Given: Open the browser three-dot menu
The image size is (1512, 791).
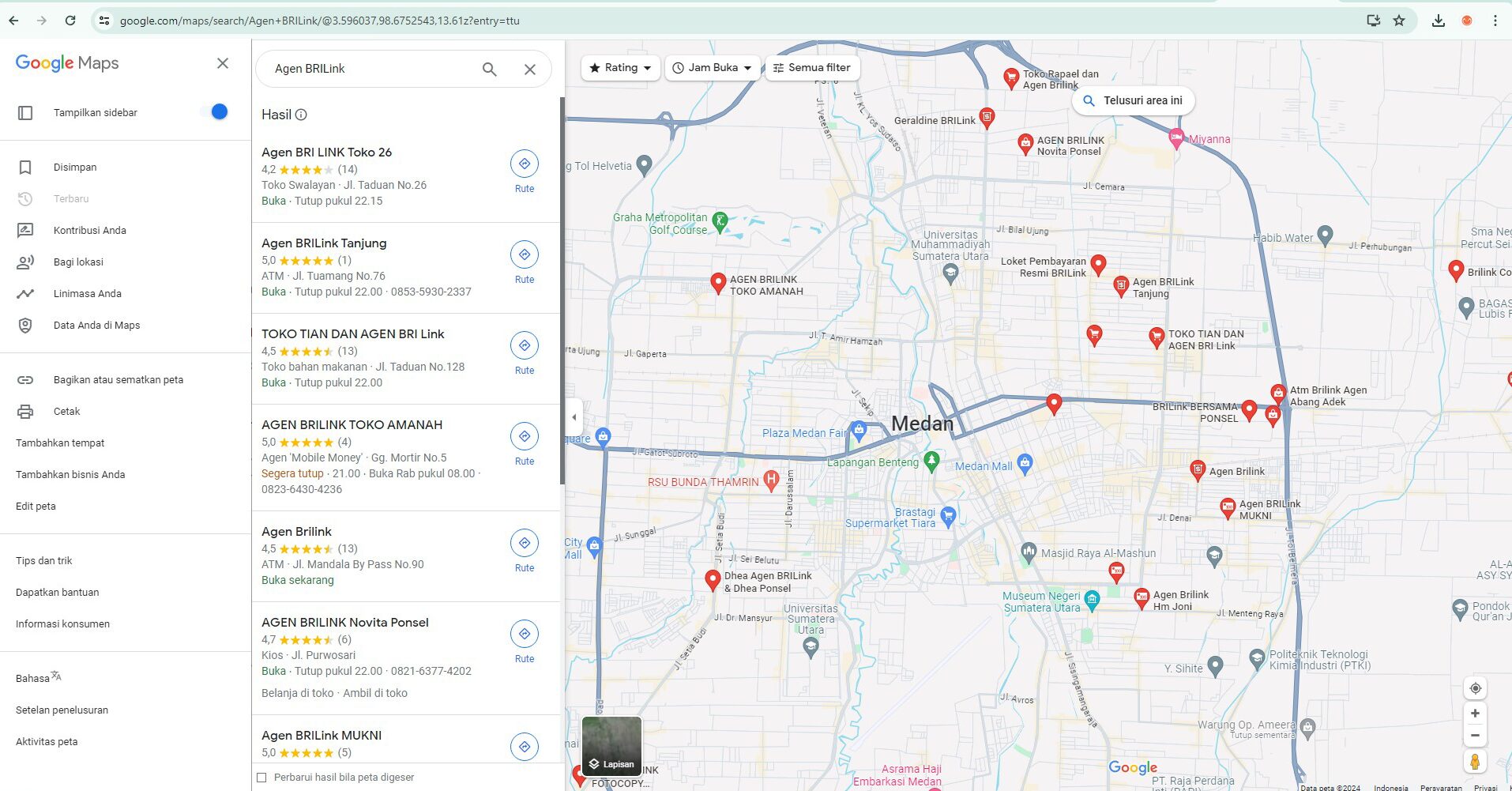Looking at the screenshot, I should pos(1495,21).
